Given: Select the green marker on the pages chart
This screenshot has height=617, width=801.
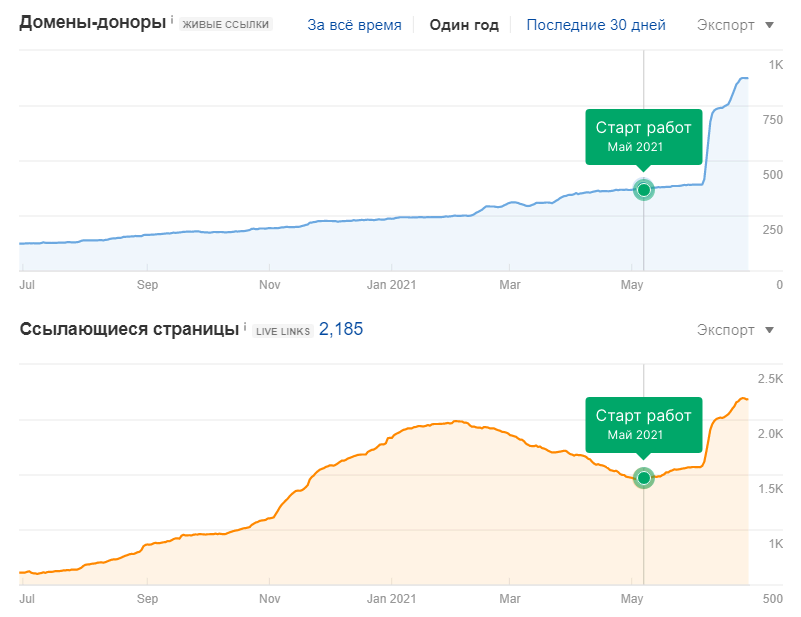Looking at the screenshot, I should [x=644, y=478].
